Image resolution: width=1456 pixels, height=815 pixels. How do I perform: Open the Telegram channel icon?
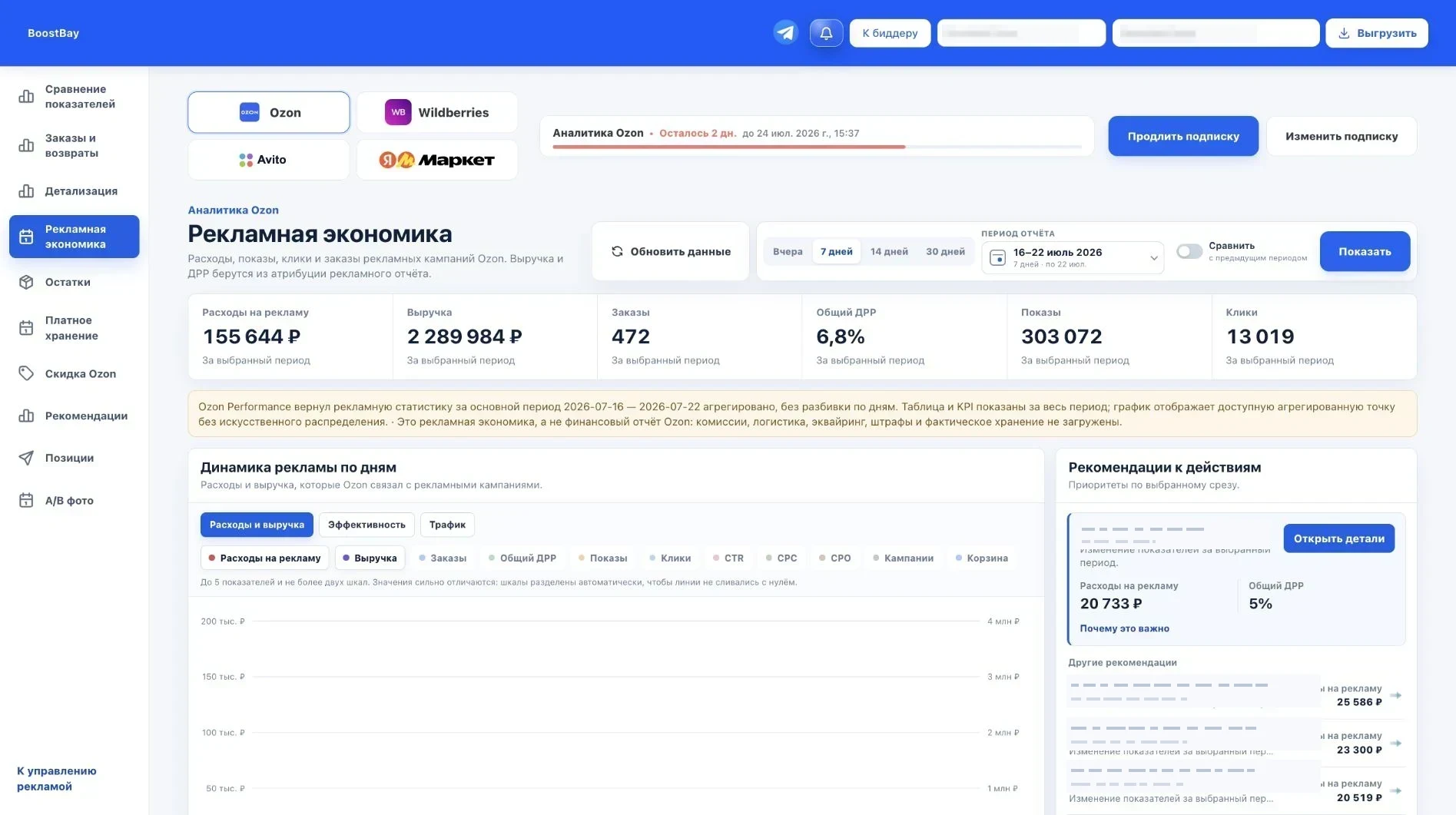pyautogui.click(x=785, y=33)
